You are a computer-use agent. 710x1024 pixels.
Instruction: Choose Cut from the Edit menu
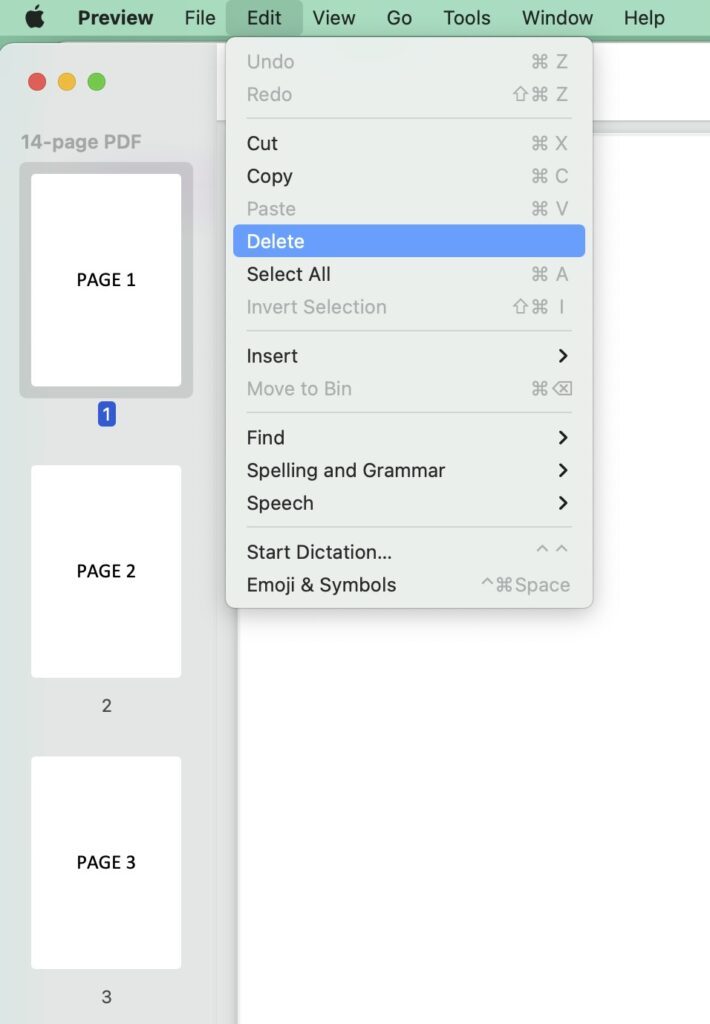coord(262,143)
